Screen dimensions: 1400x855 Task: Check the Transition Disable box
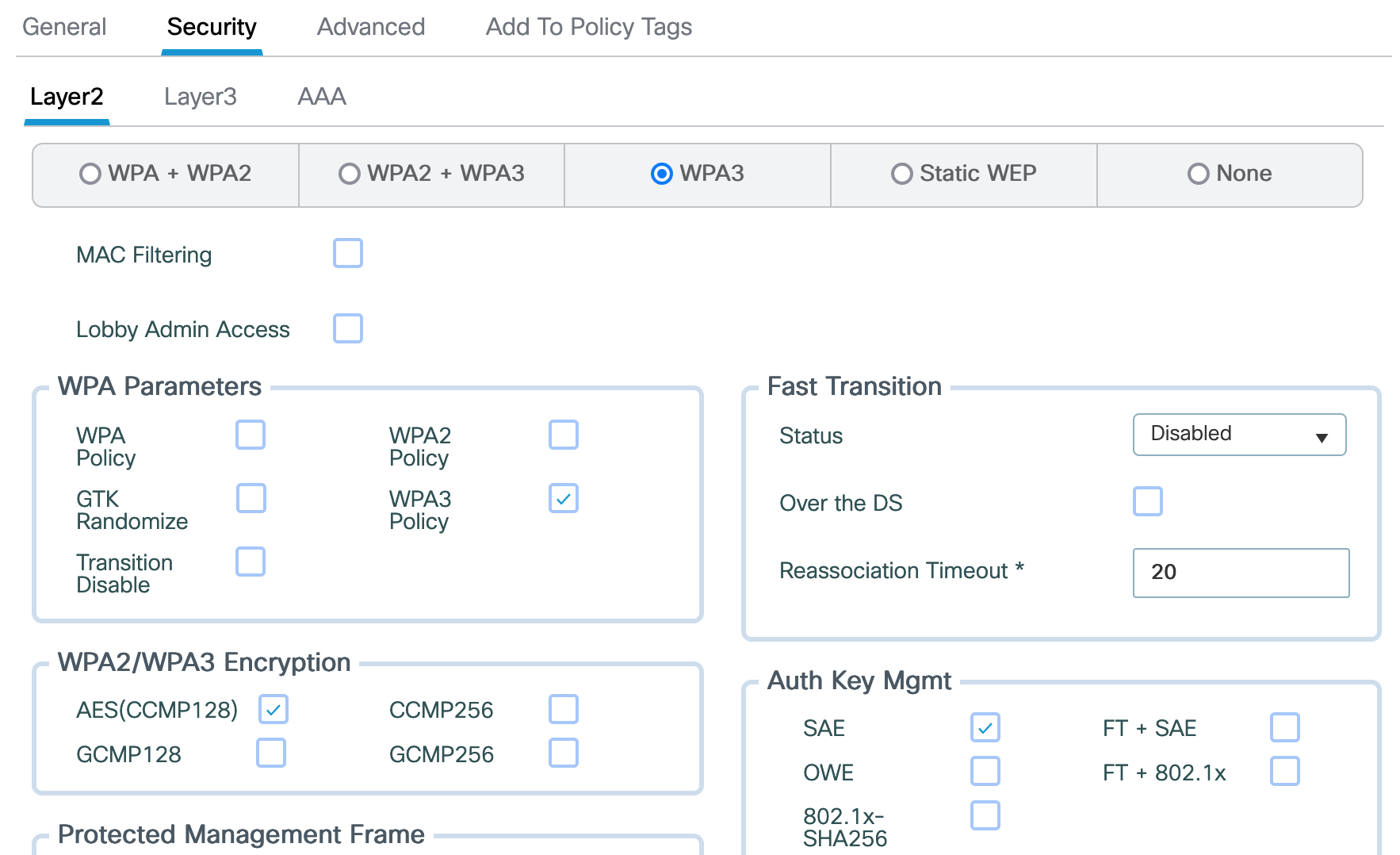[251, 562]
